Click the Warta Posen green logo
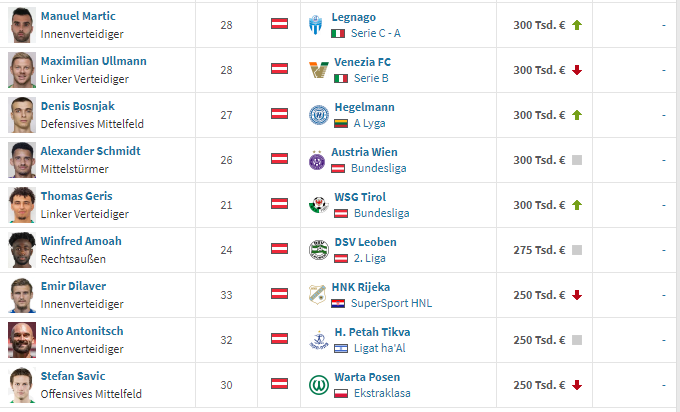 pos(319,385)
